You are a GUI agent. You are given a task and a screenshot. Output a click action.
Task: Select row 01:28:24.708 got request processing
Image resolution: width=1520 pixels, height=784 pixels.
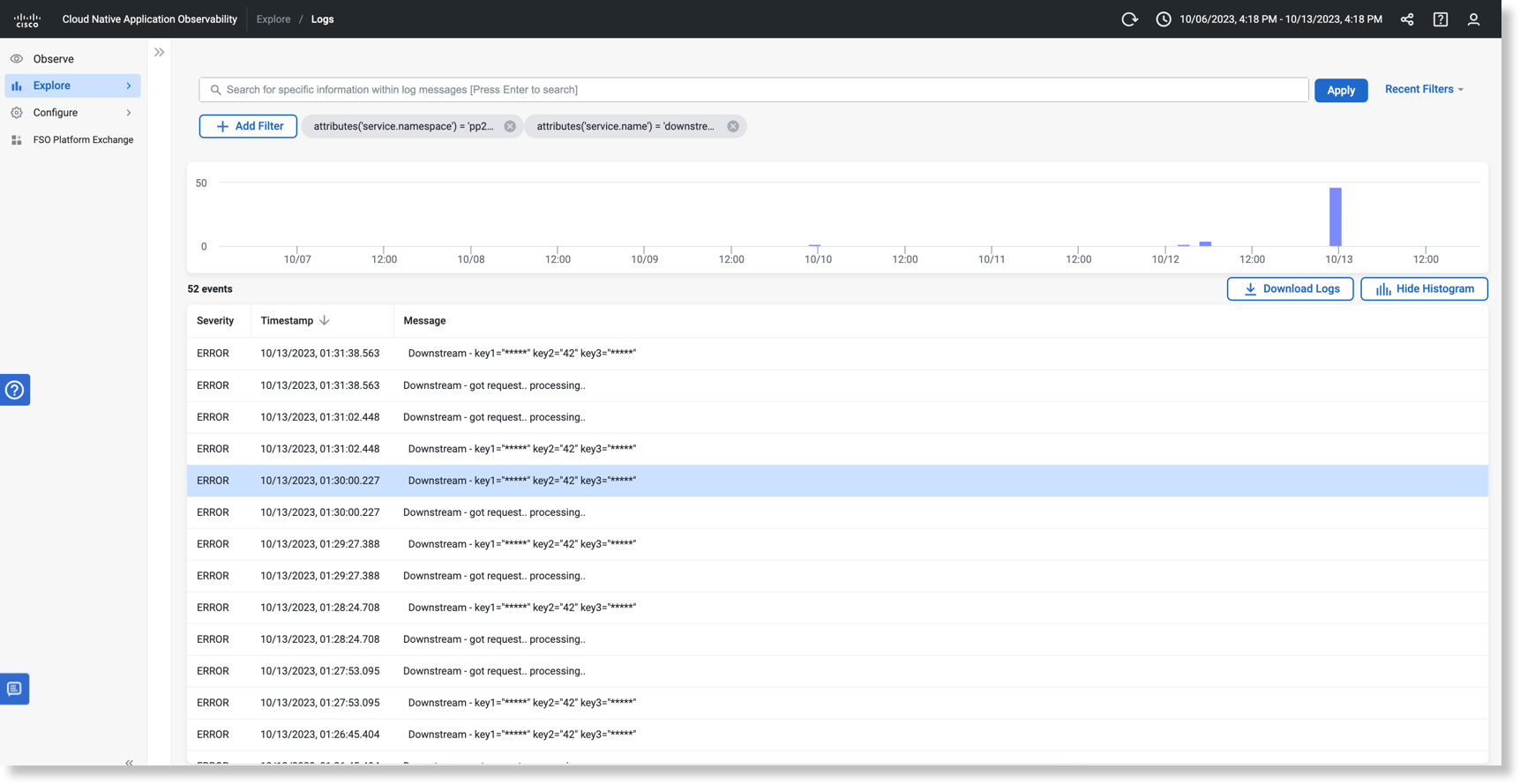coord(837,639)
